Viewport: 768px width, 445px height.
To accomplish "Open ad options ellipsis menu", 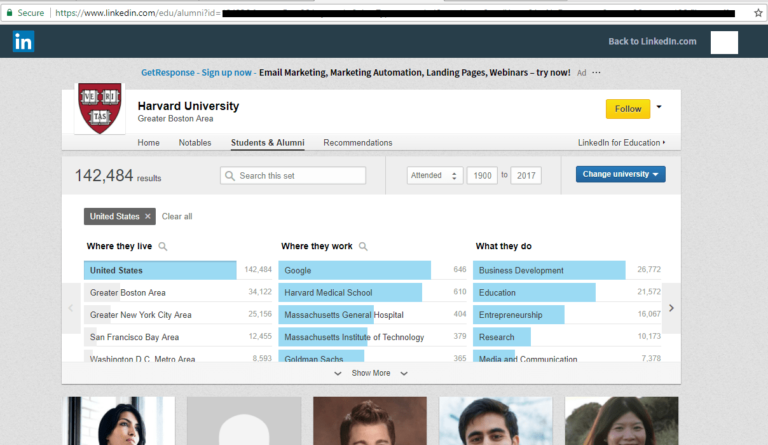I will click(596, 72).
